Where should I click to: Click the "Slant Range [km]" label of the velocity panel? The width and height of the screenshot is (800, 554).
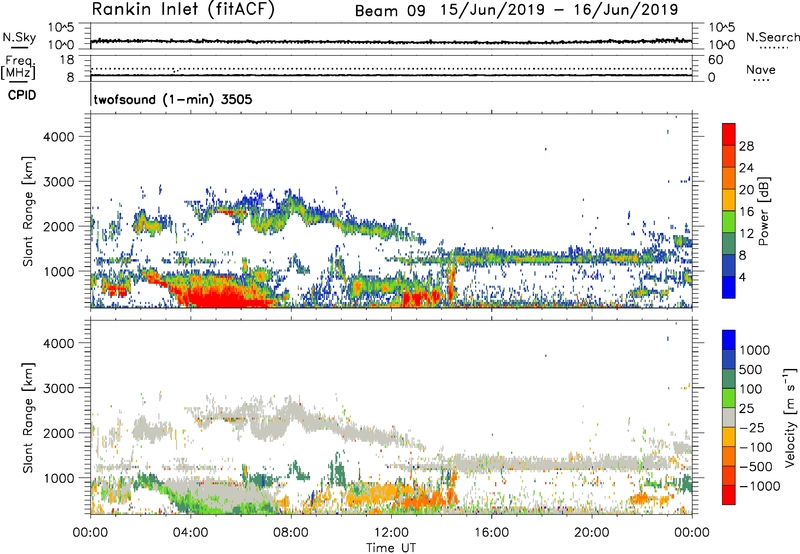pos(28,418)
